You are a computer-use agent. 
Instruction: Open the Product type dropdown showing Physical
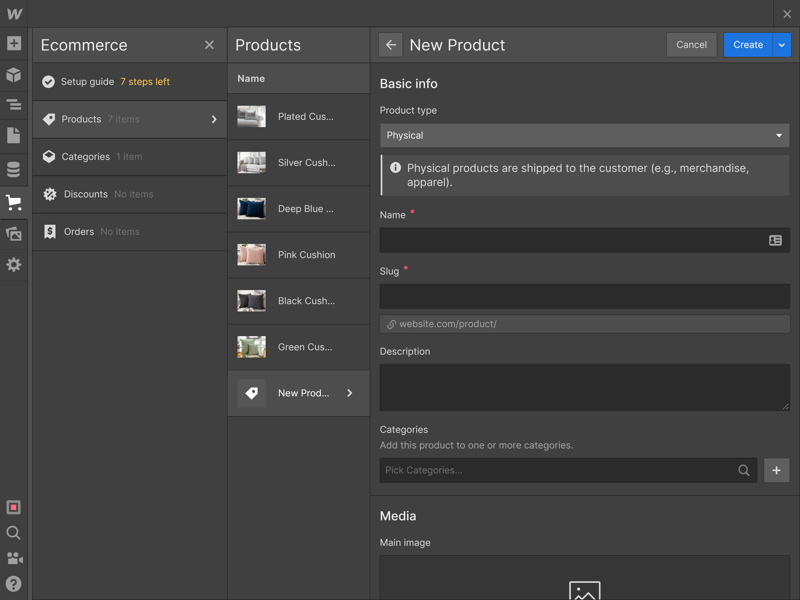[584, 135]
